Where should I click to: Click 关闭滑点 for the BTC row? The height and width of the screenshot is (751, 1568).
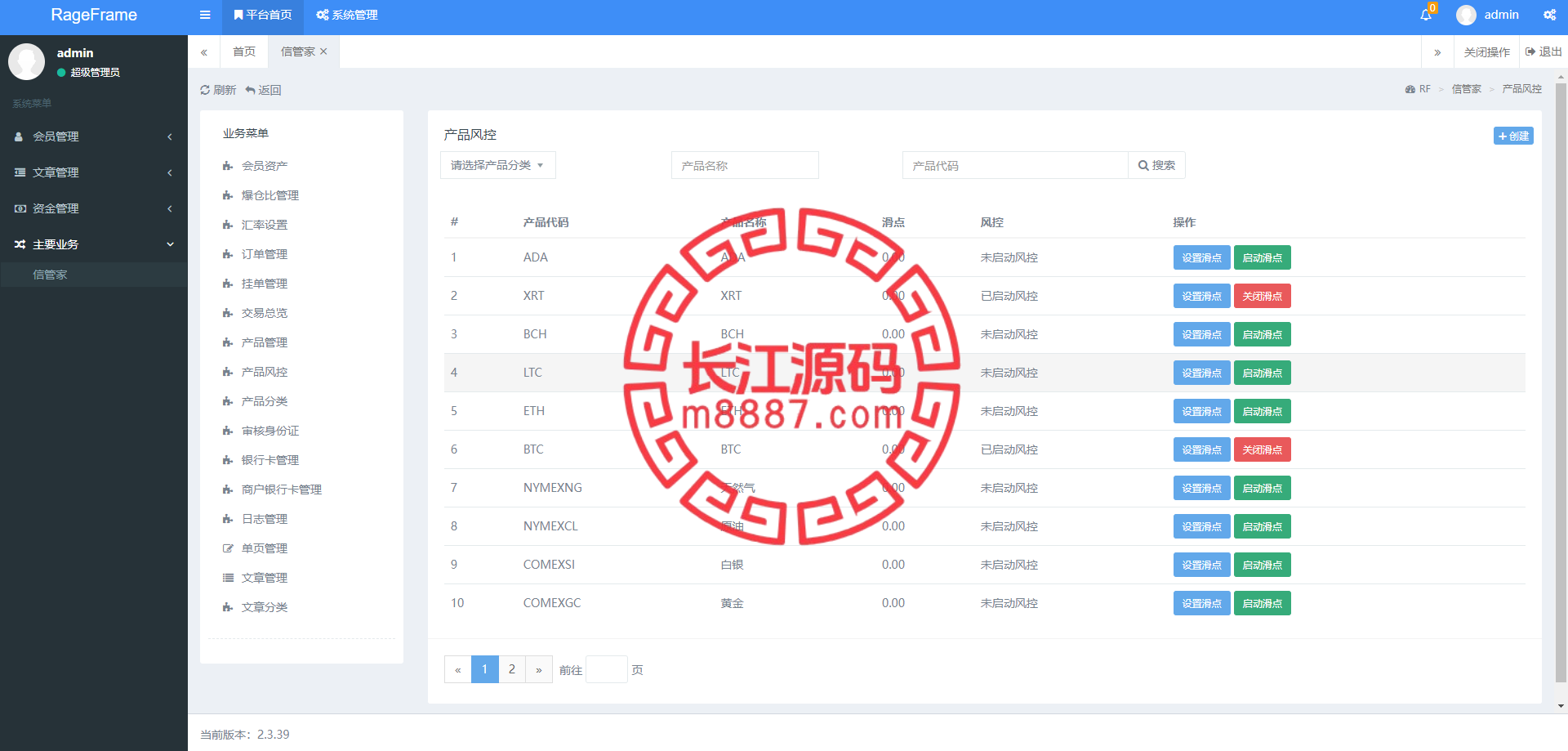[x=1262, y=449]
